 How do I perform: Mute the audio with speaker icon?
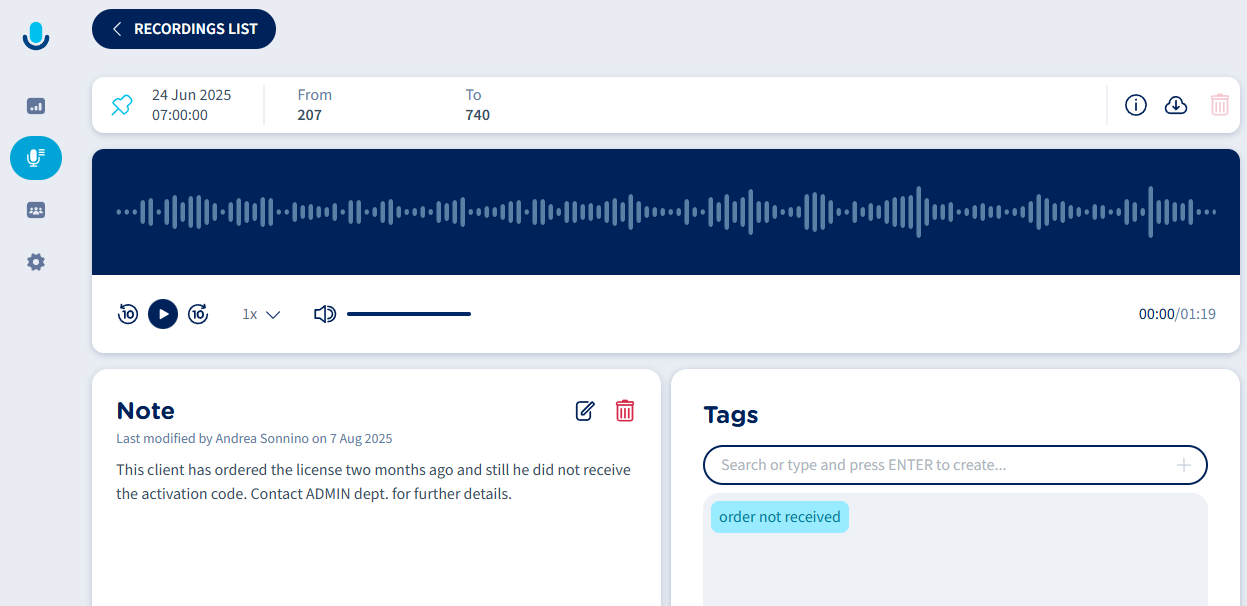coord(324,314)
